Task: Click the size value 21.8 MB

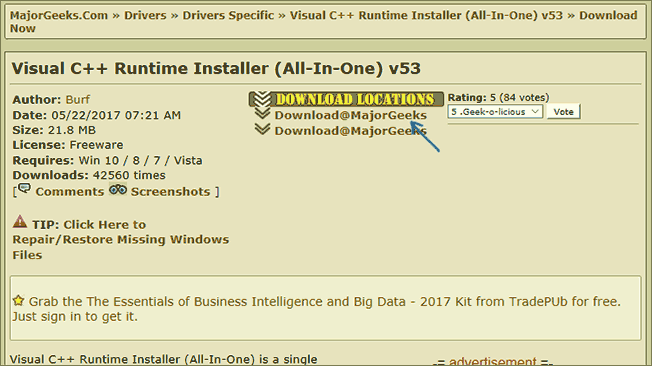Action: (x=72, y=130)
